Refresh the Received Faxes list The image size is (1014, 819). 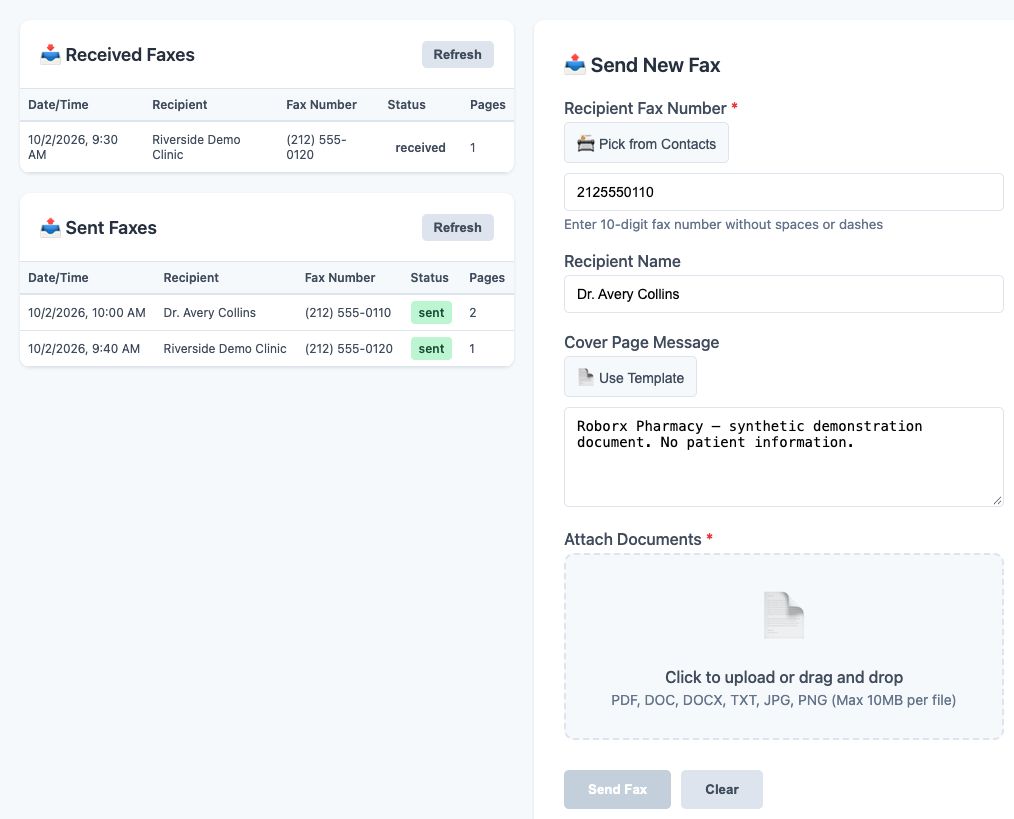point(458,54)
